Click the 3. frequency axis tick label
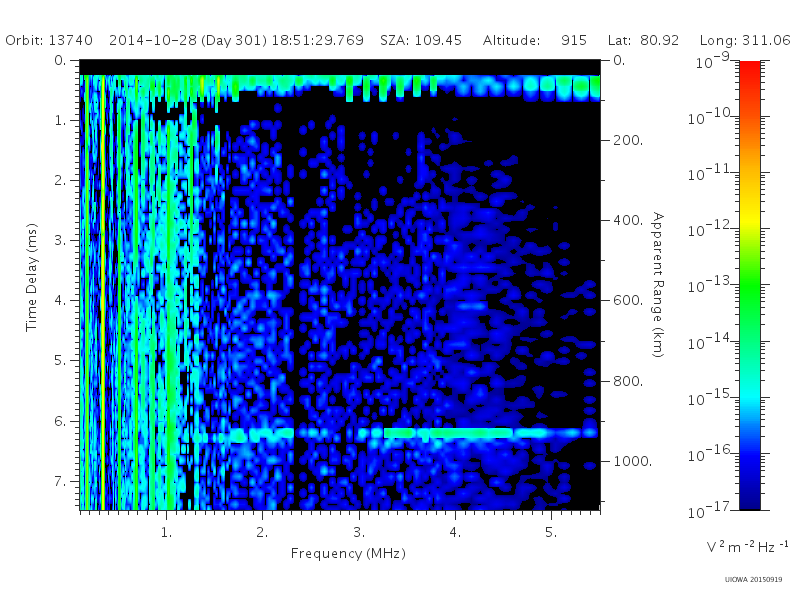The image size is (800, 600). [x=359, y=533]
